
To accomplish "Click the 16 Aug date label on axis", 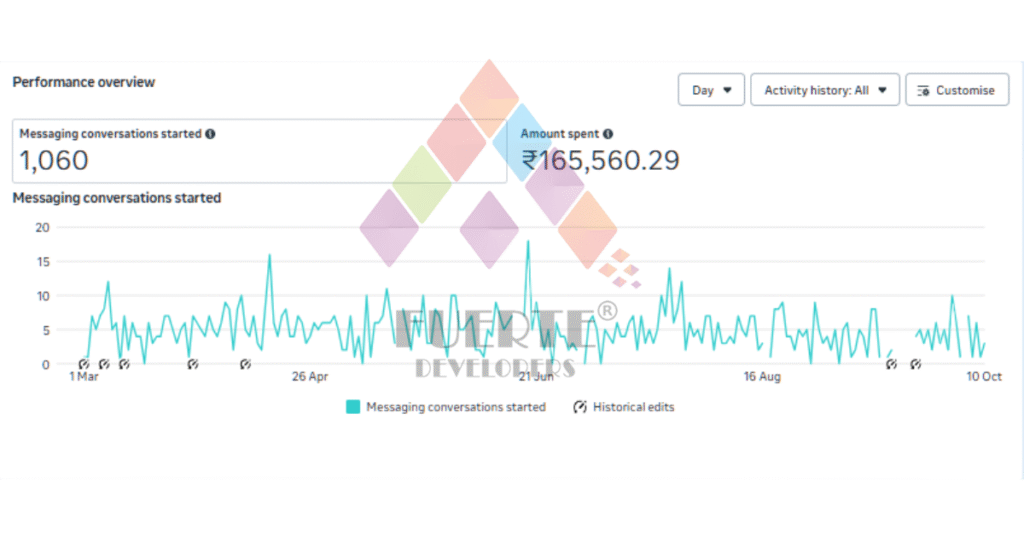I will 762,377.
